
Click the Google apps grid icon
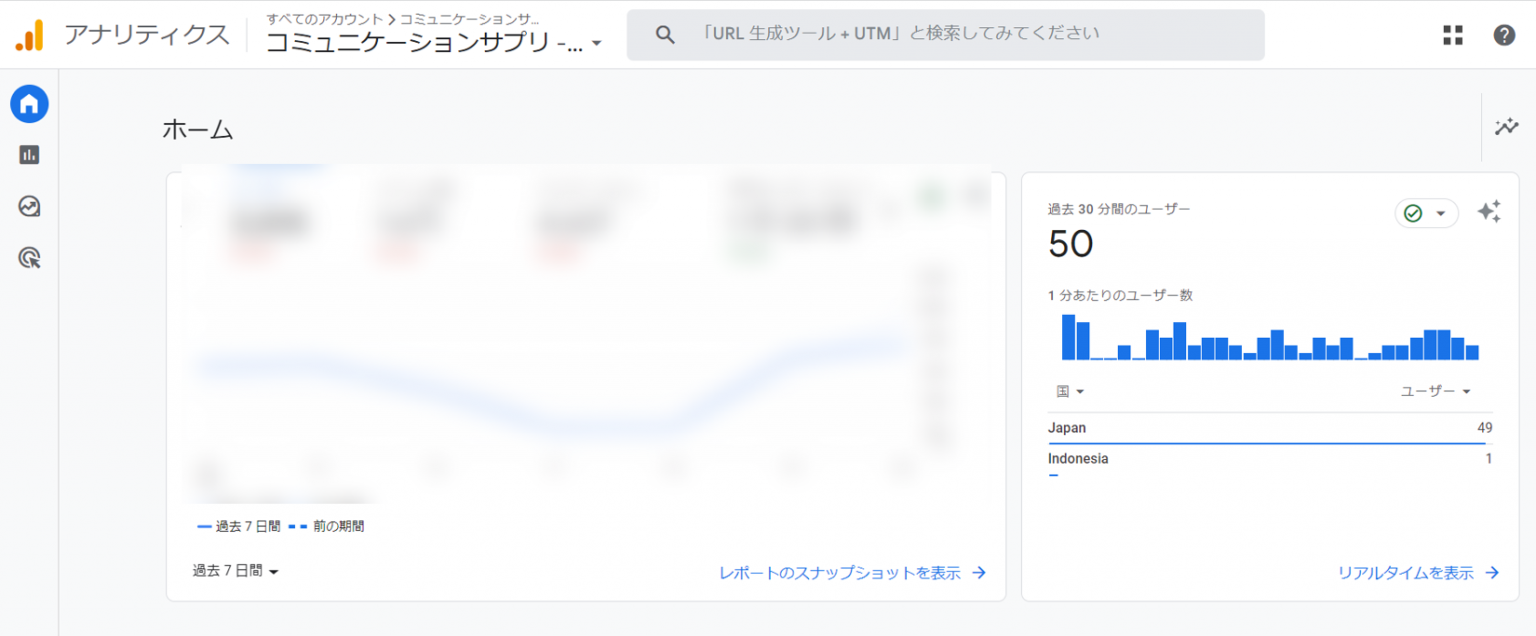(x=1453, y=35)
